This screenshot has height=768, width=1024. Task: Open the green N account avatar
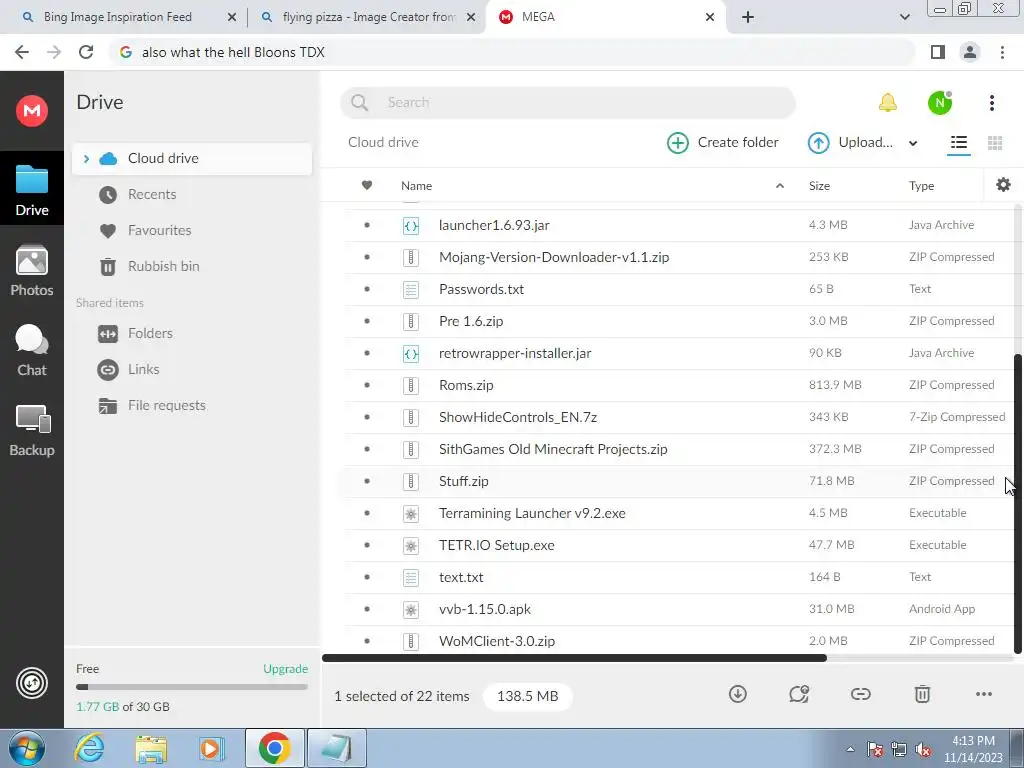click(x=940, y=103)
